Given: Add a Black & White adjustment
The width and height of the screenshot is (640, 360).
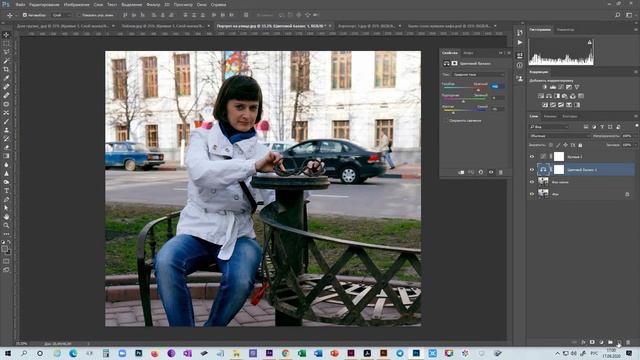Looking at the screenshot, I should point(557,96).
